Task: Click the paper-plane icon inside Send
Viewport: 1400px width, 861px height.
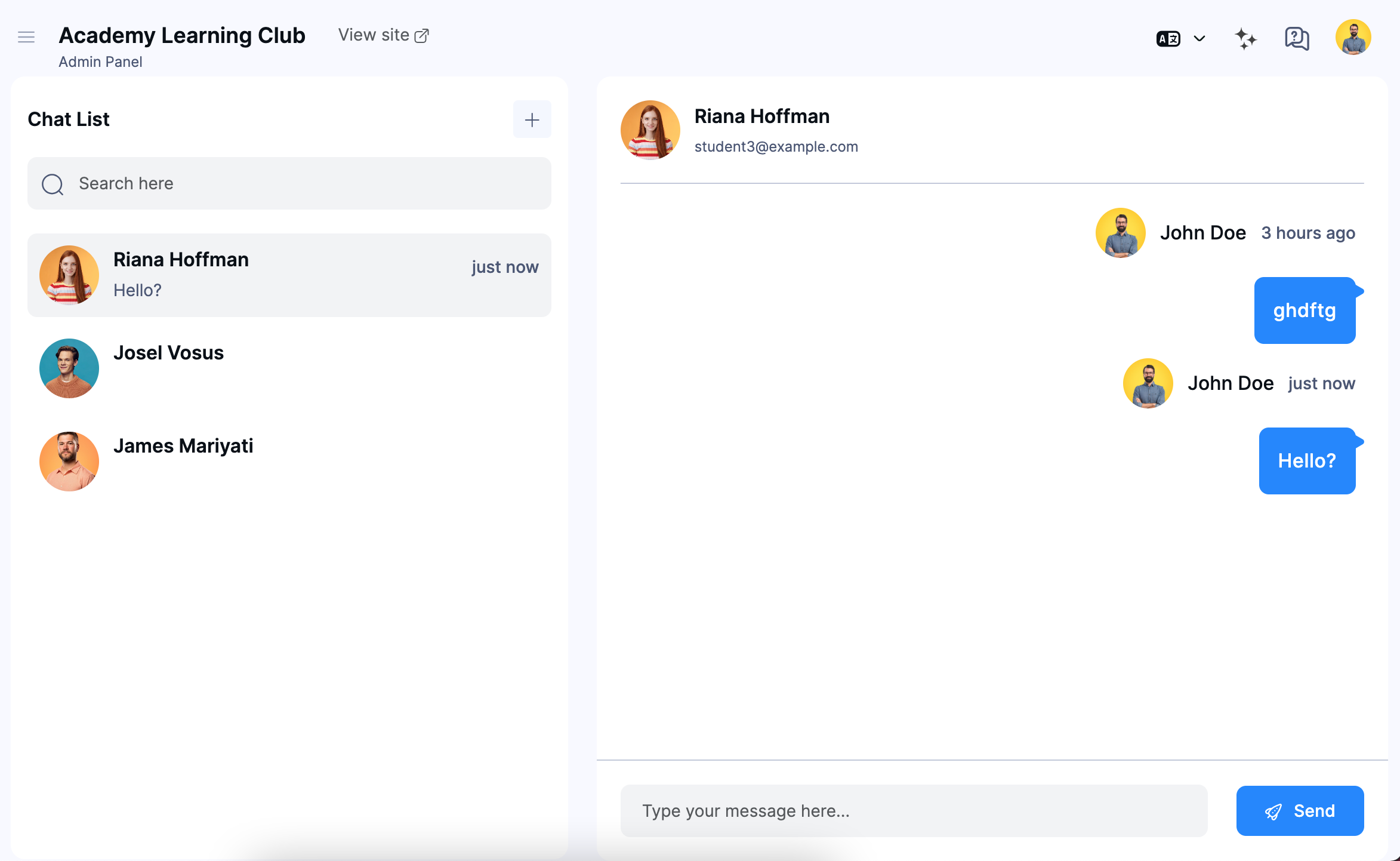Action: pos(1273,811)
